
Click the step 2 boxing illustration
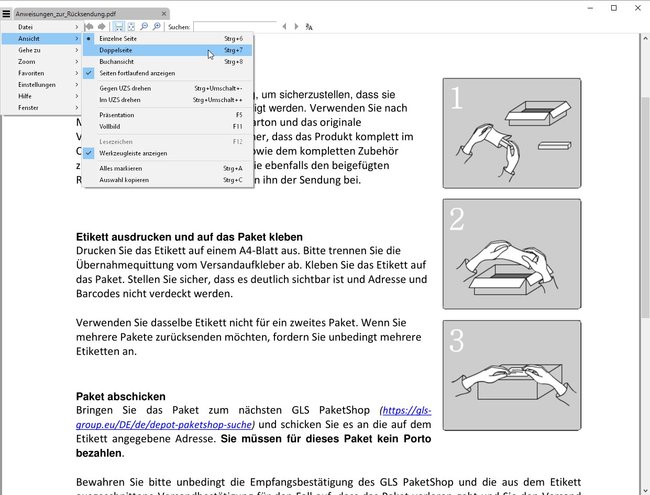coord(512,254)
